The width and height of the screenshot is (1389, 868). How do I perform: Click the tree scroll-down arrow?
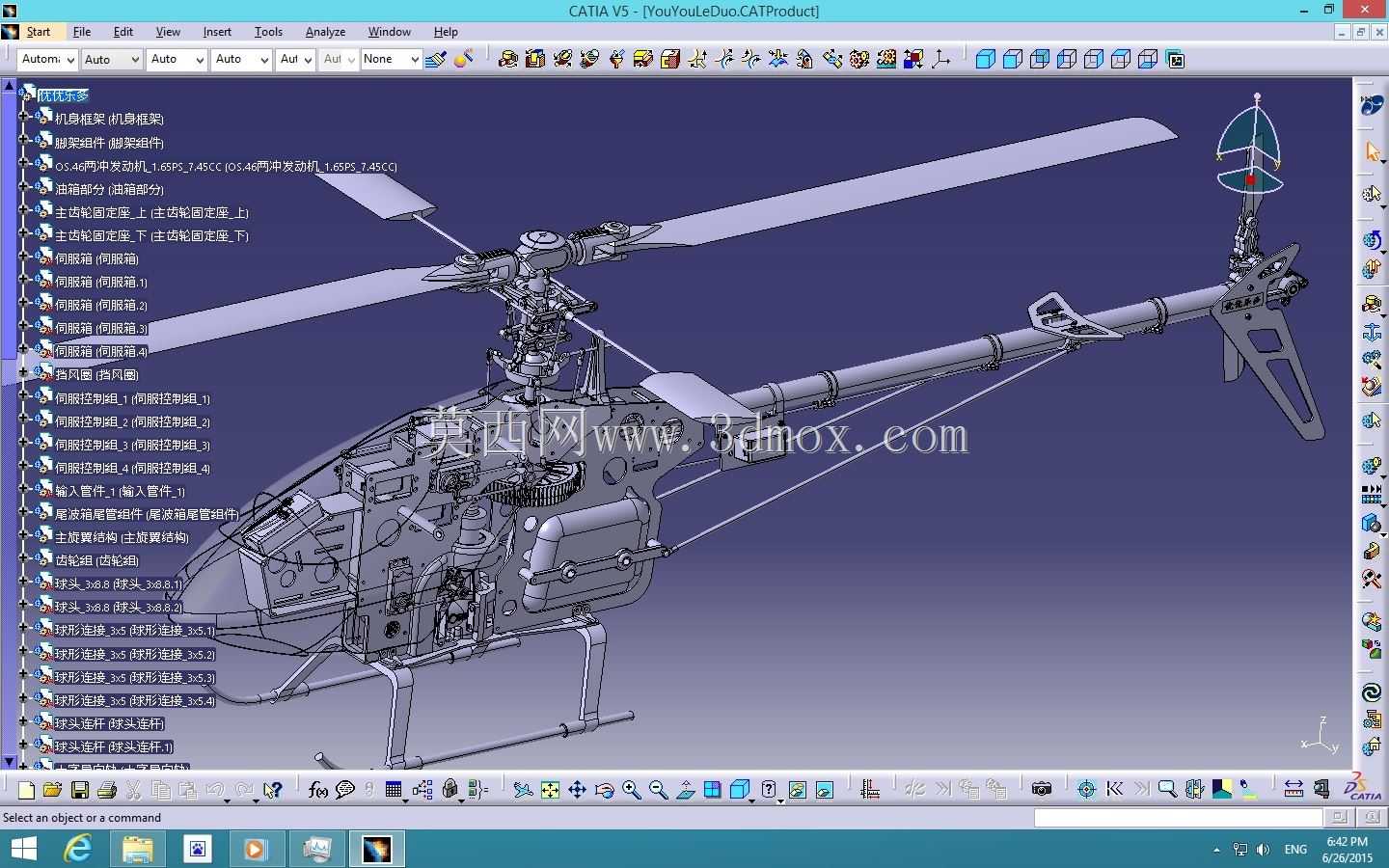pyautogui.click(x=9, y=762)
